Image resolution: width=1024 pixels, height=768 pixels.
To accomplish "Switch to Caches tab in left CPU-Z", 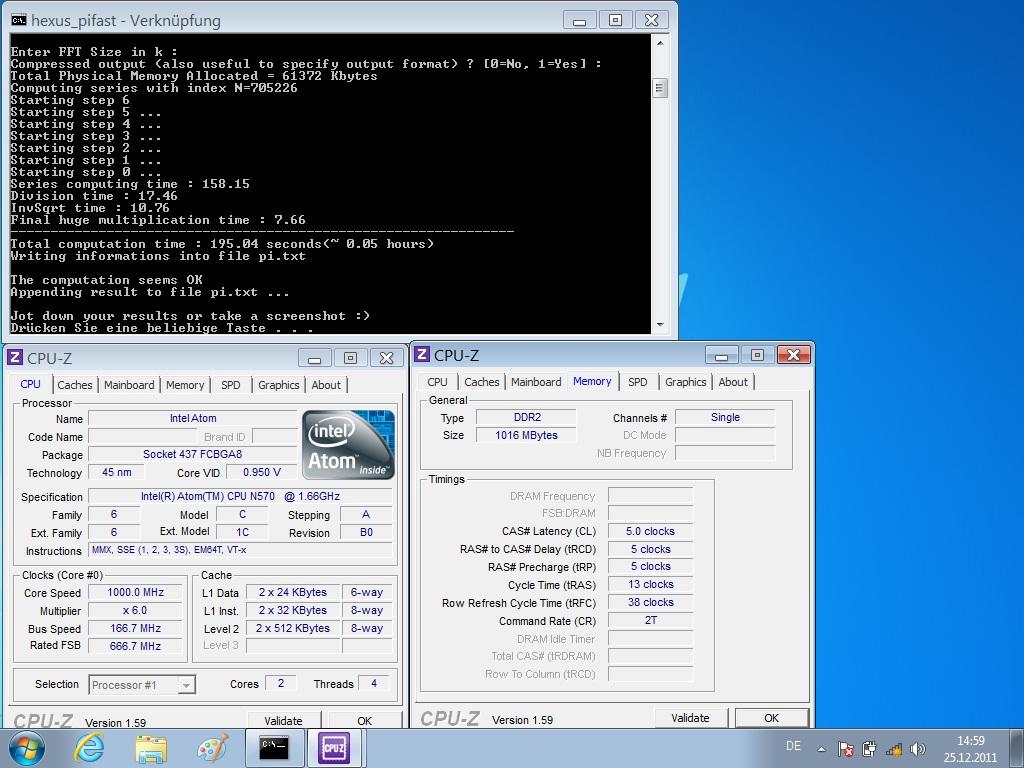I will point(74,385).
